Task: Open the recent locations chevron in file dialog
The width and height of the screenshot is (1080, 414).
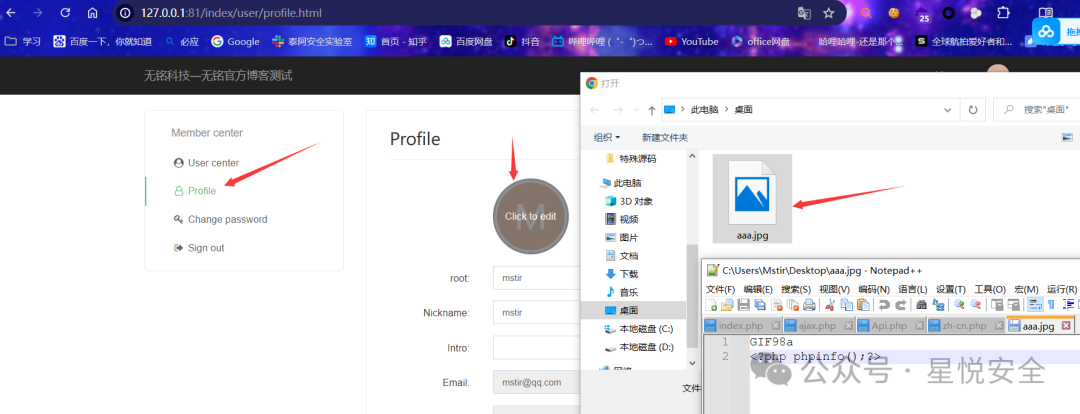Action: (x=636, y=110)
